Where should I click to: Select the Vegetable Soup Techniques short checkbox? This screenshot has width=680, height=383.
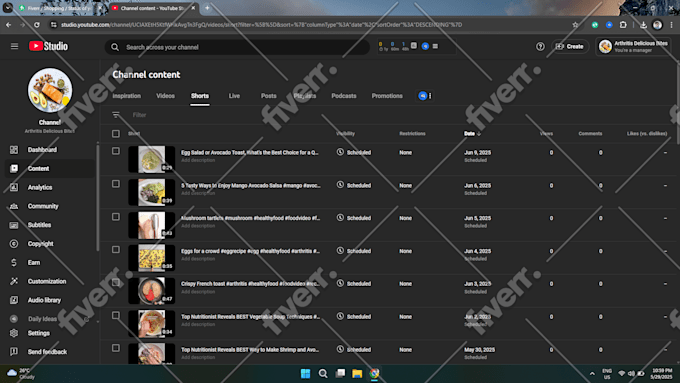pyautogui.click(x=116, y=315)
